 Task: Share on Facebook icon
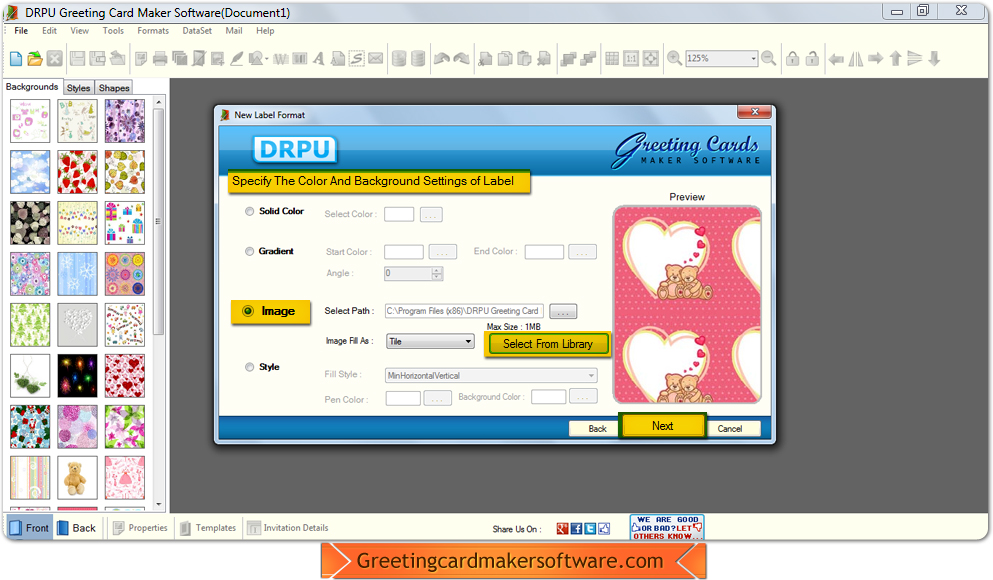coord(576,529)
